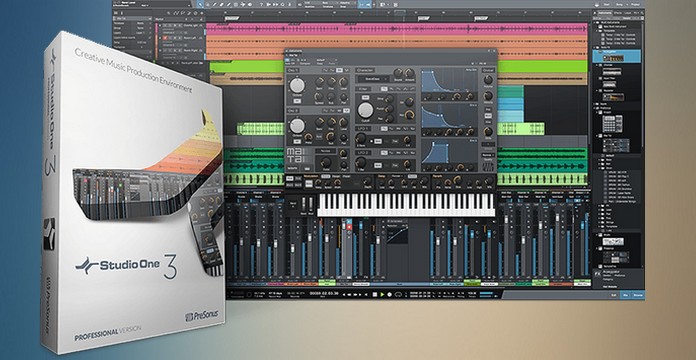This screenshot has width=696, height=360.
Task: Click the green Play button in transport
Action: pos(382,294)
